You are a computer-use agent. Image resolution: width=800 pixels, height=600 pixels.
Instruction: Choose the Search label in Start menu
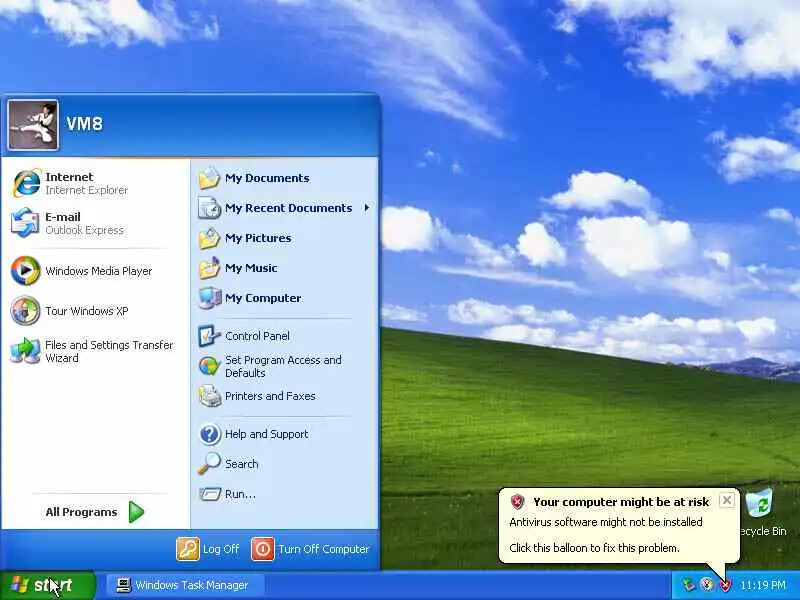pyautogui.click(x=242, y=464)
